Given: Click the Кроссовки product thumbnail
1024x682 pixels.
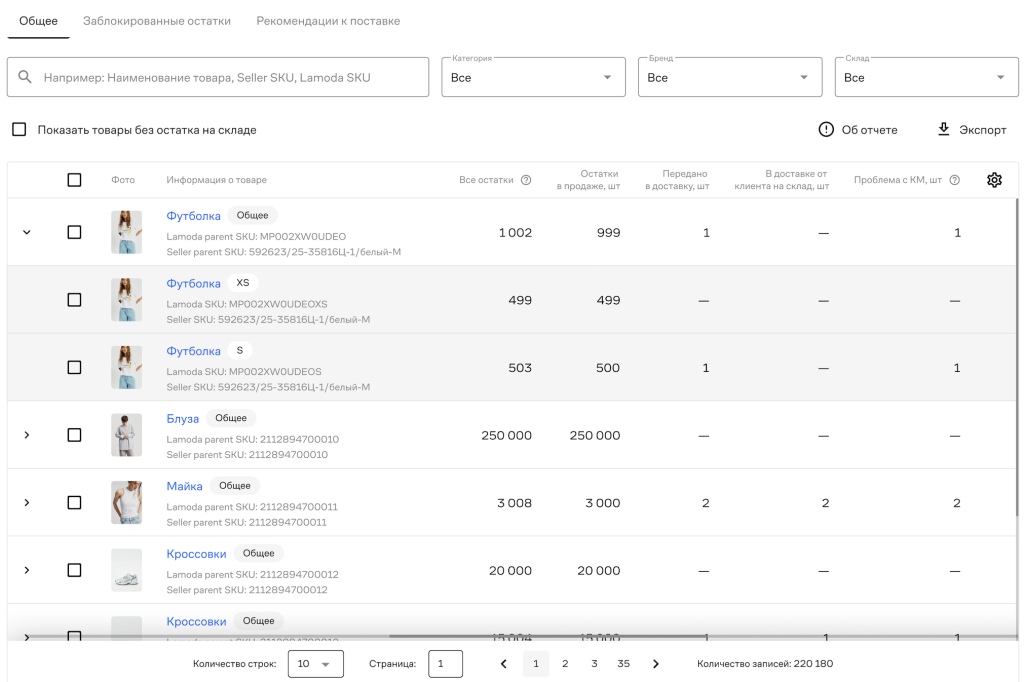Looking at the screenshot, I should tap(127, 570).
